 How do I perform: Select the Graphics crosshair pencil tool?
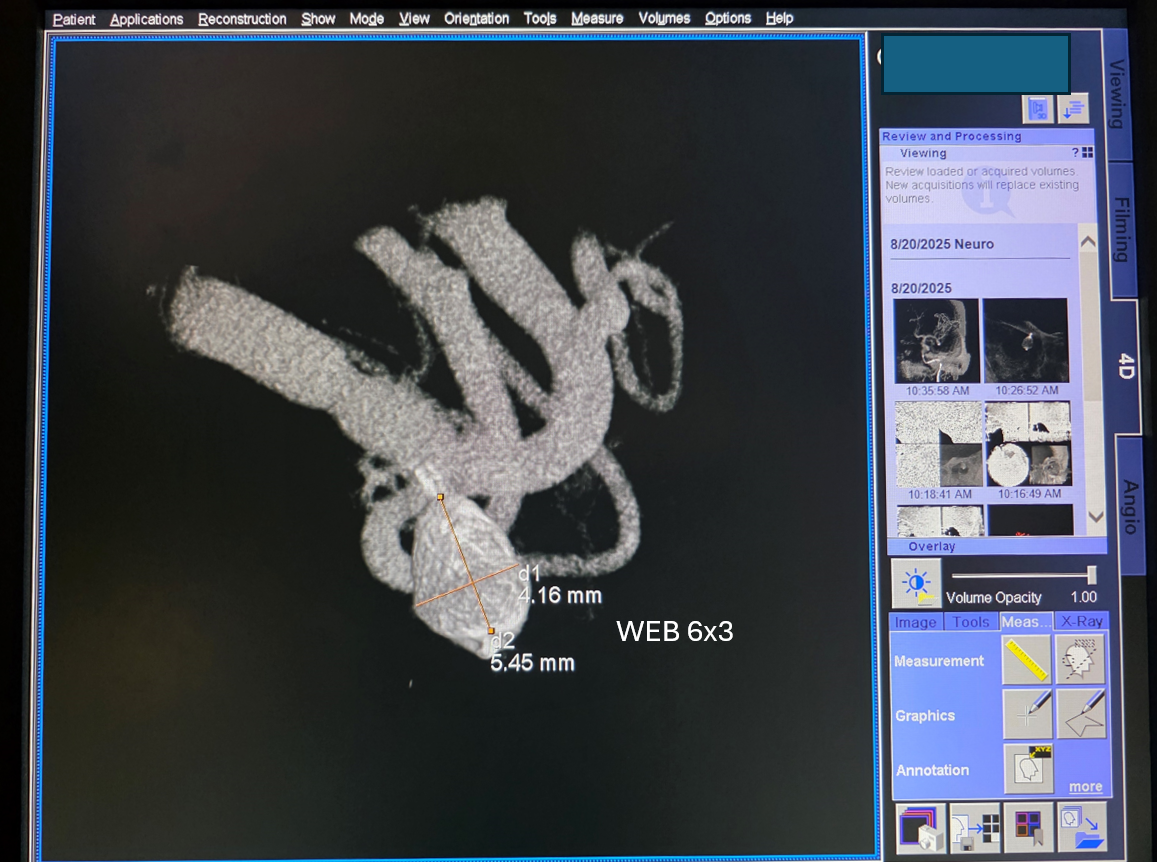tap(1026, 714)
